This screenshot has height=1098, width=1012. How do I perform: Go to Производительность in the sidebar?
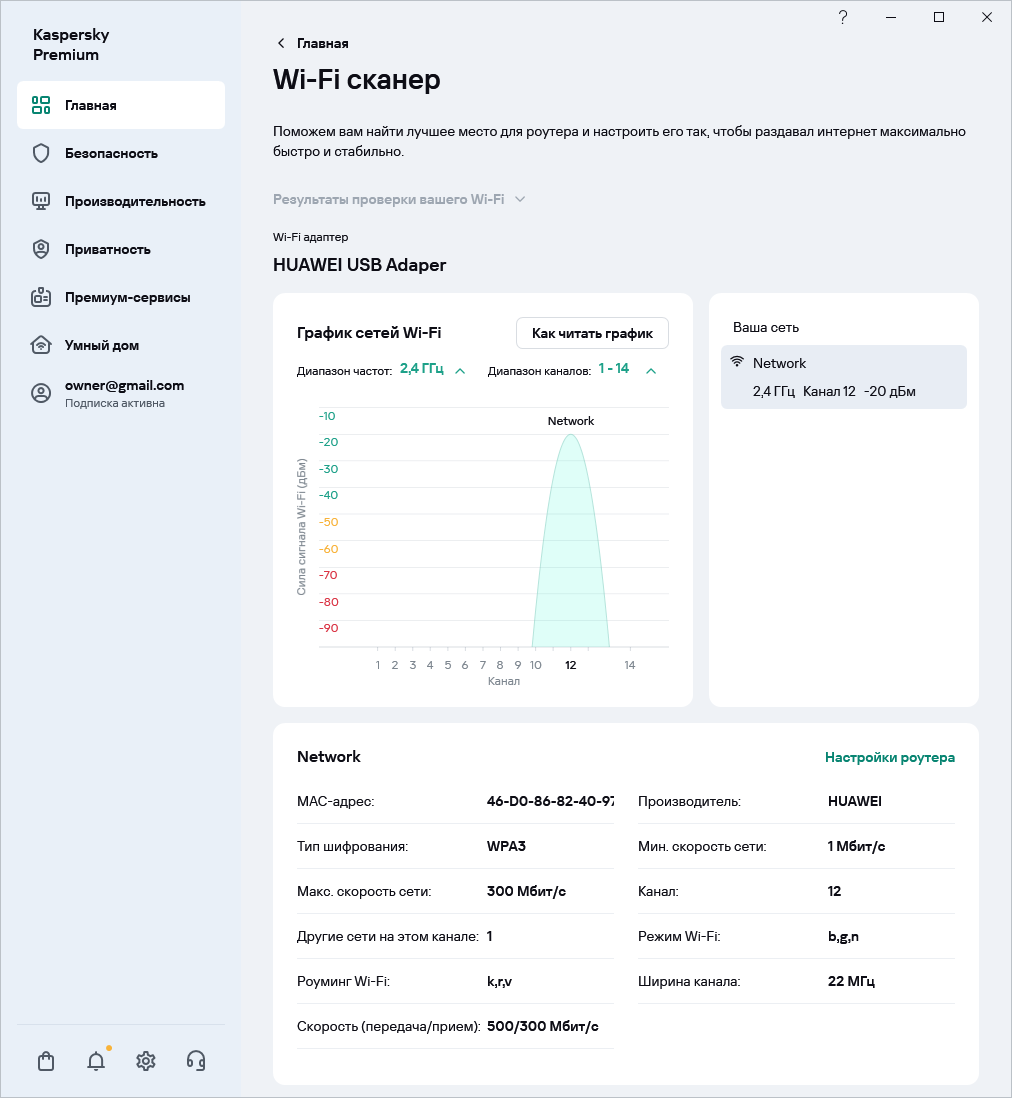click(135, 201)
